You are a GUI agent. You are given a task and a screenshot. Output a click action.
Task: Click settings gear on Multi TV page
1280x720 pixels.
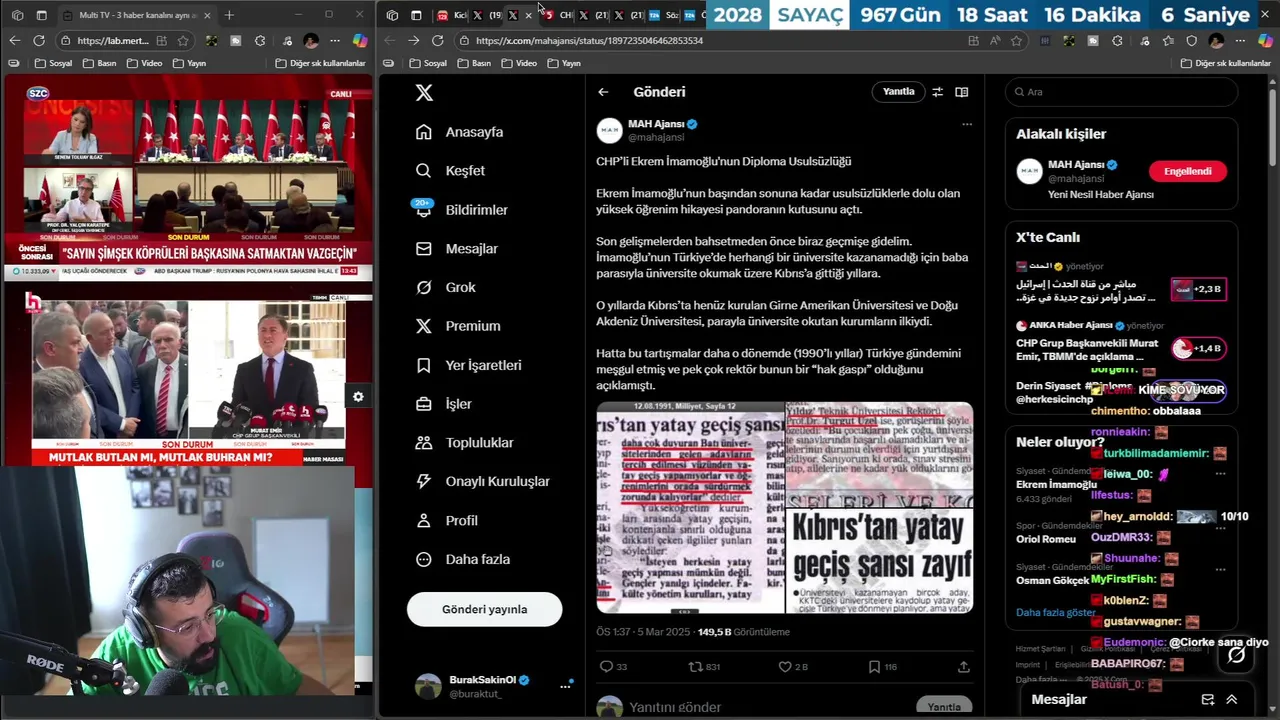click(358, 397)
